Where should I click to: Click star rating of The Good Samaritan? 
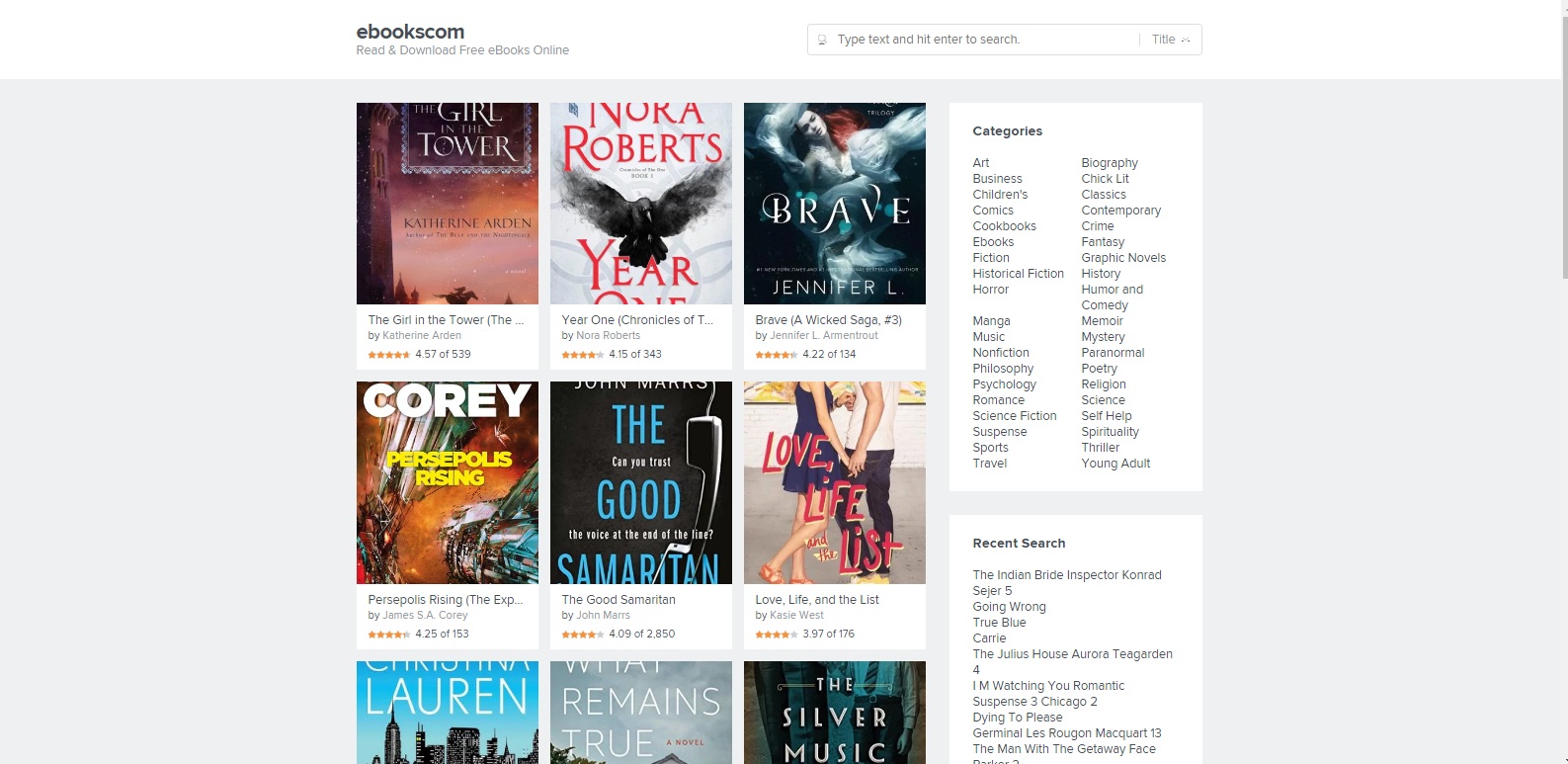click(583, 635)
